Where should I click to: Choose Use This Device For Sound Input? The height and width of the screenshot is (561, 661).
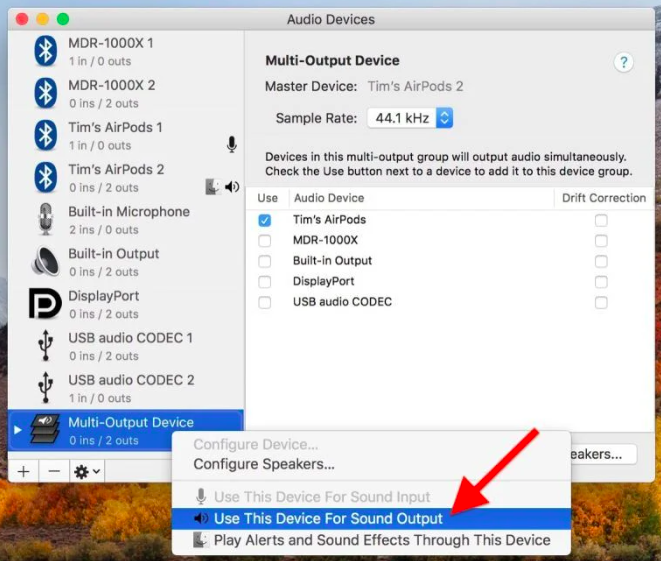(x=371, y=497)
